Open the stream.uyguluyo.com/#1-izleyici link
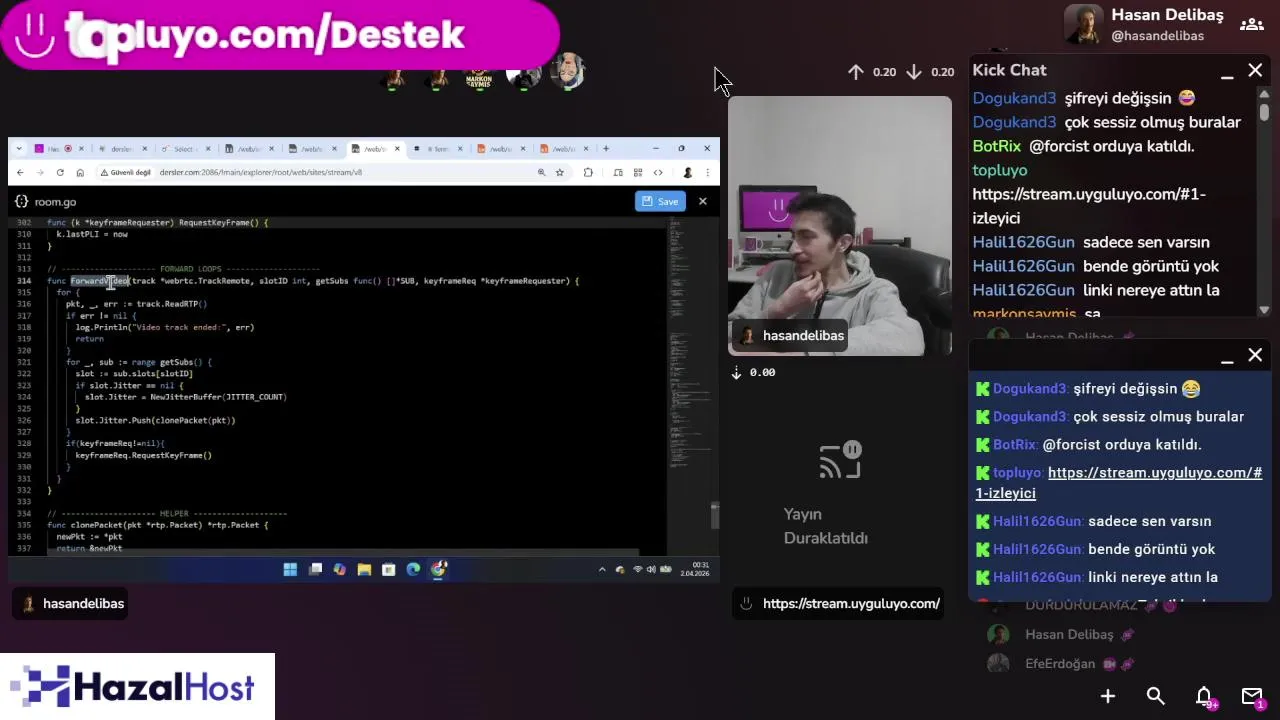1280x720 pixels. pos(1118,482)
